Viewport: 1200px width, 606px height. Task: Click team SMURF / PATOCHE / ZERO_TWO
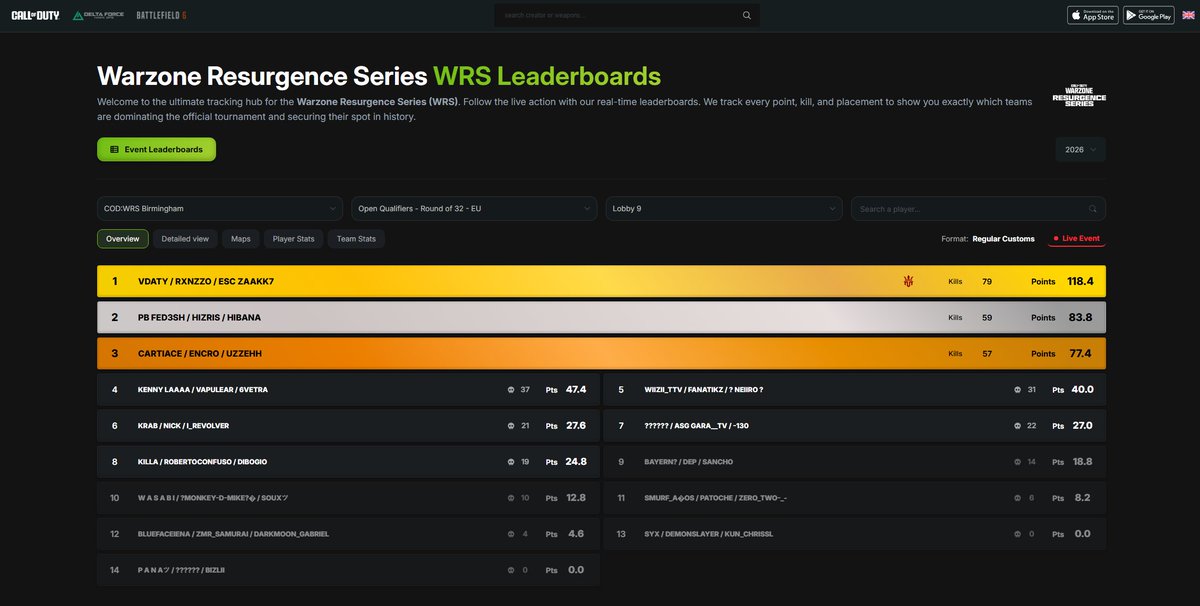[x=716, y=497]
